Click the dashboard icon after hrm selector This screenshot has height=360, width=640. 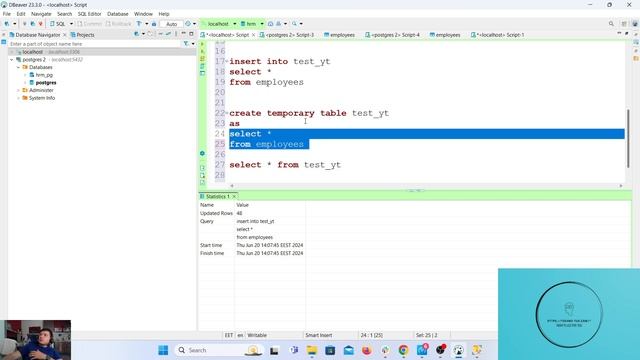click(270, 24)
